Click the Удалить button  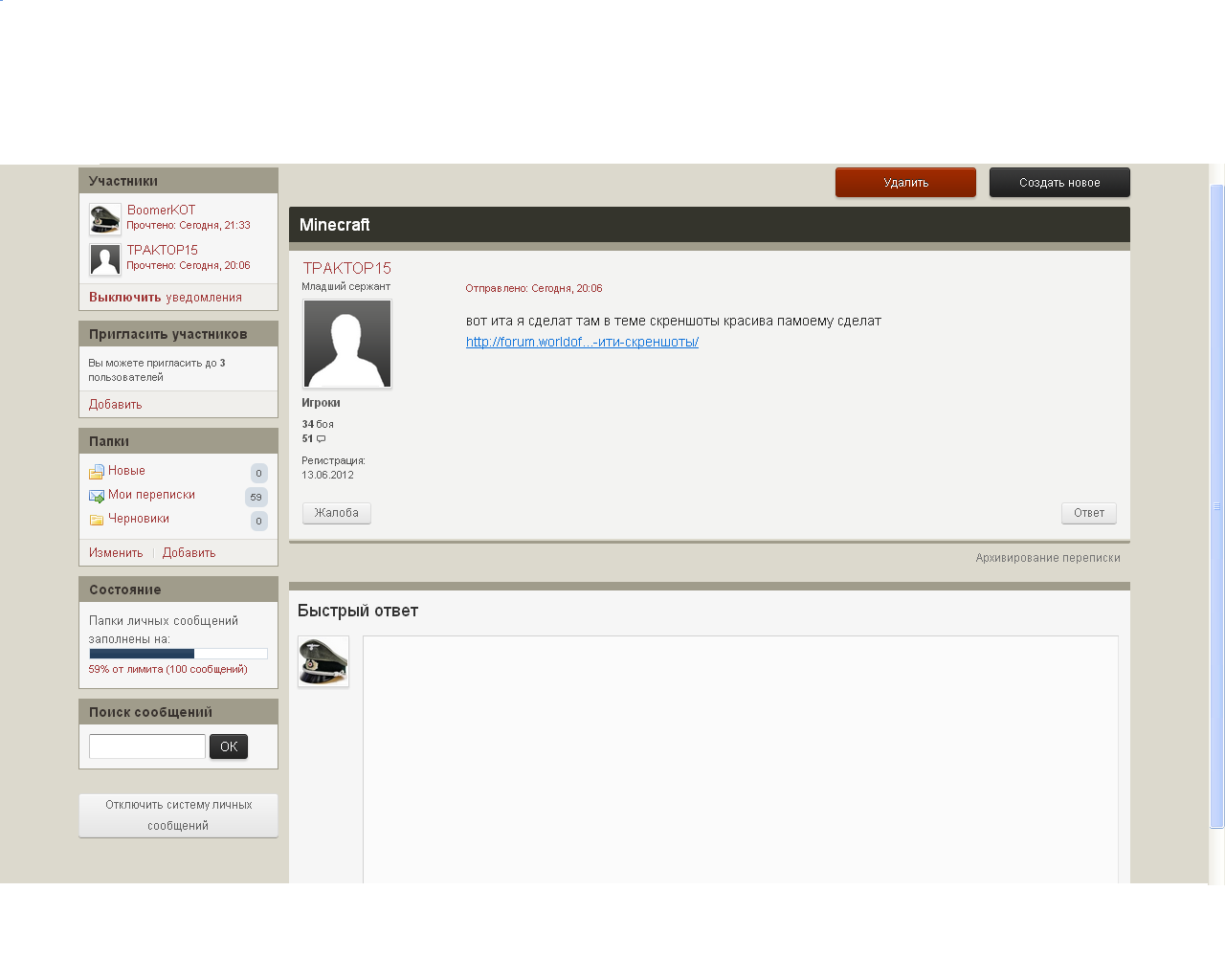click(x=905, y=182)
